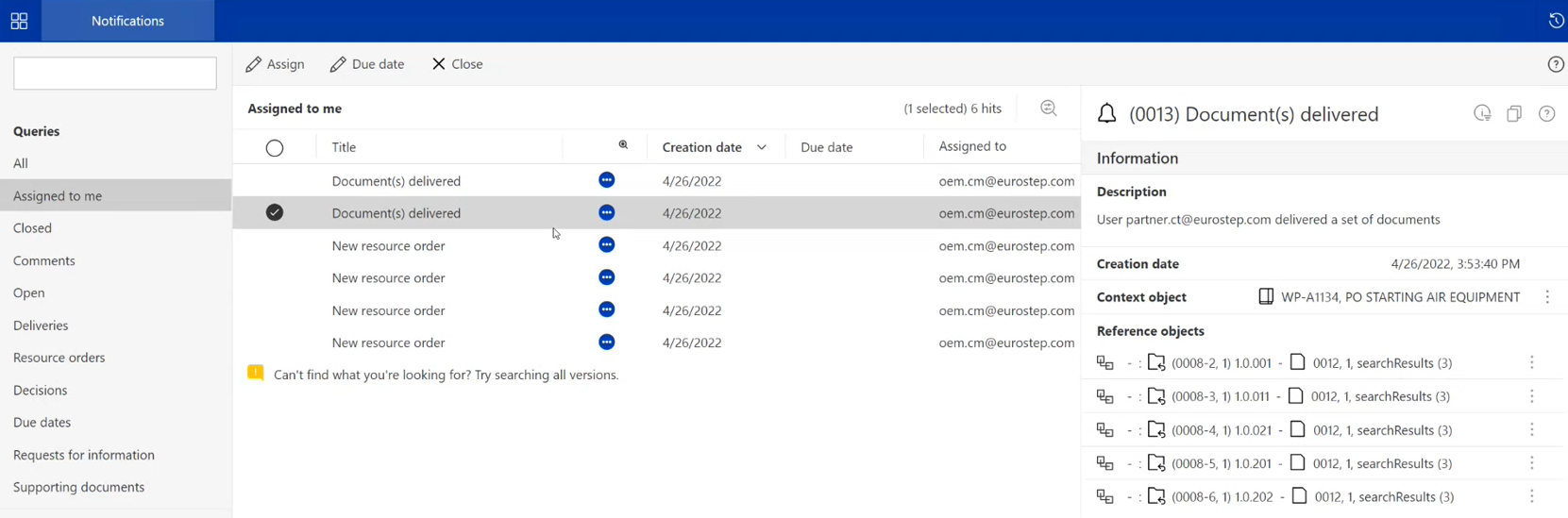Sort by the Creation date column dropdown arrow
This screenshot has height=518, width=1568.
point(762,148)
